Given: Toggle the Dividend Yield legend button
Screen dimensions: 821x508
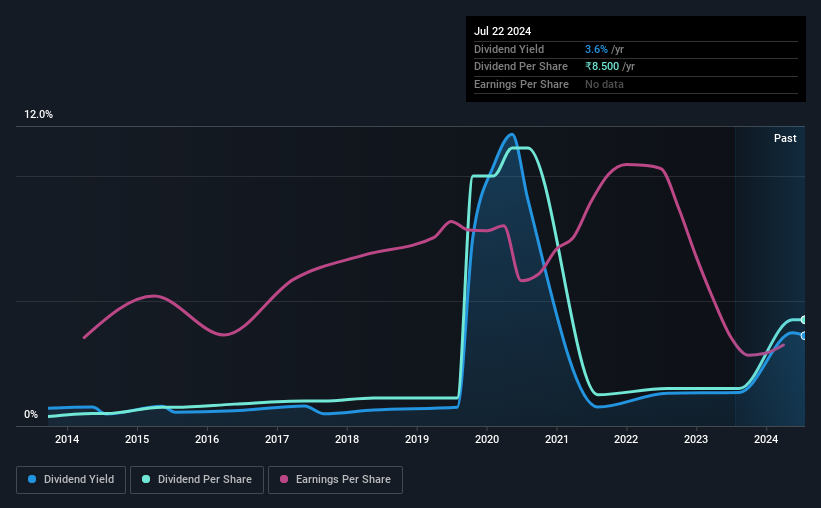Looking at the screenshot, I should [x=71, y=480].
